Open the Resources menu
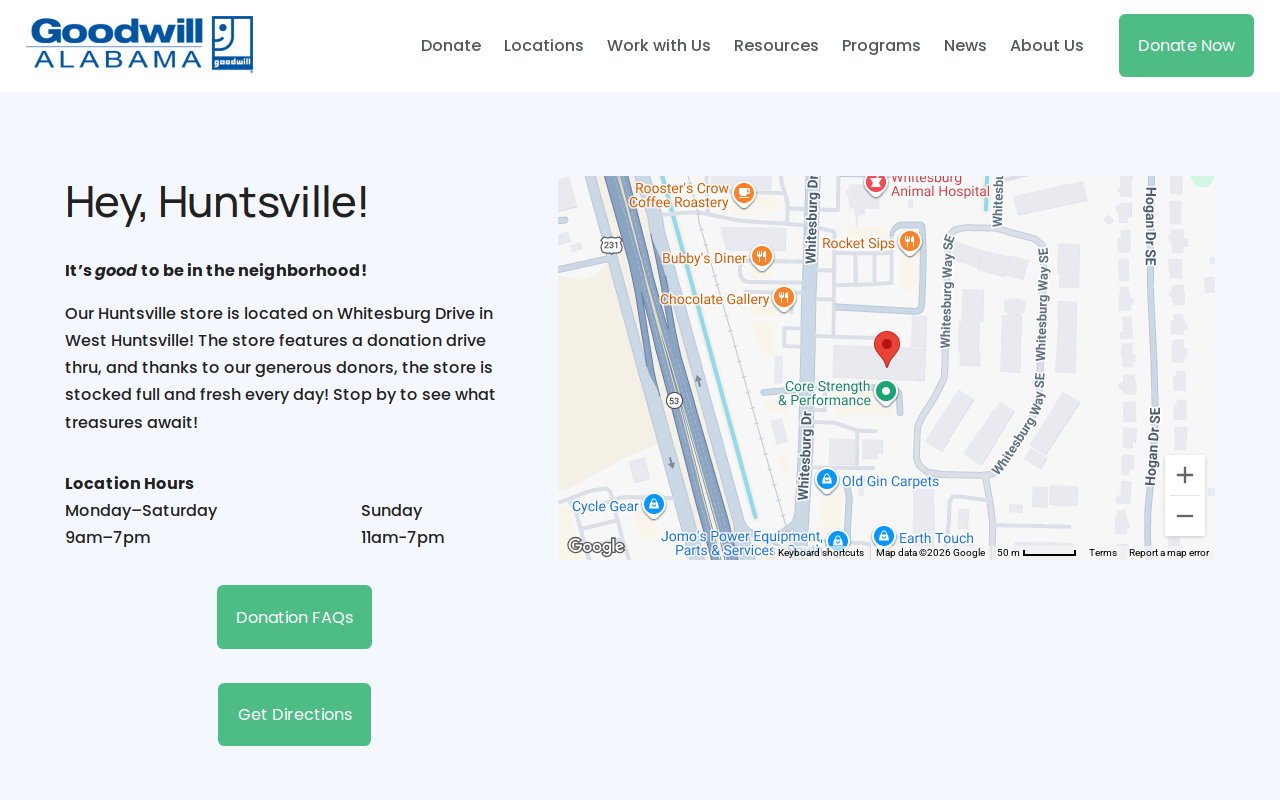The width and height of the screenshot is (1280, 800). [776, 45]
